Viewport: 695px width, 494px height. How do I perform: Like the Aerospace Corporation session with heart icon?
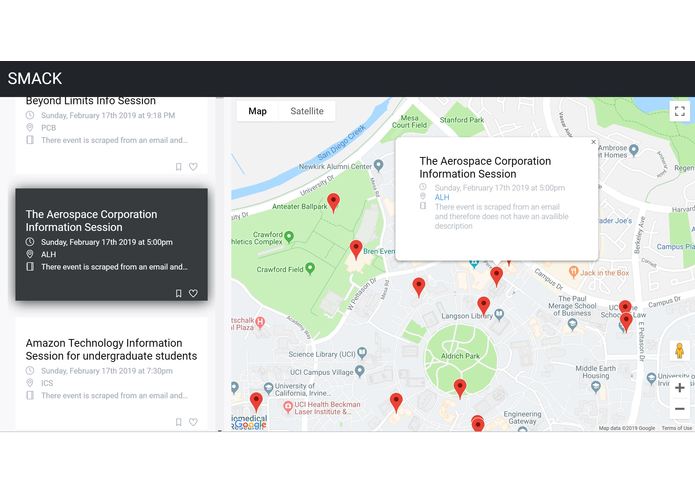pyautogui.click(x=193, y=293)
